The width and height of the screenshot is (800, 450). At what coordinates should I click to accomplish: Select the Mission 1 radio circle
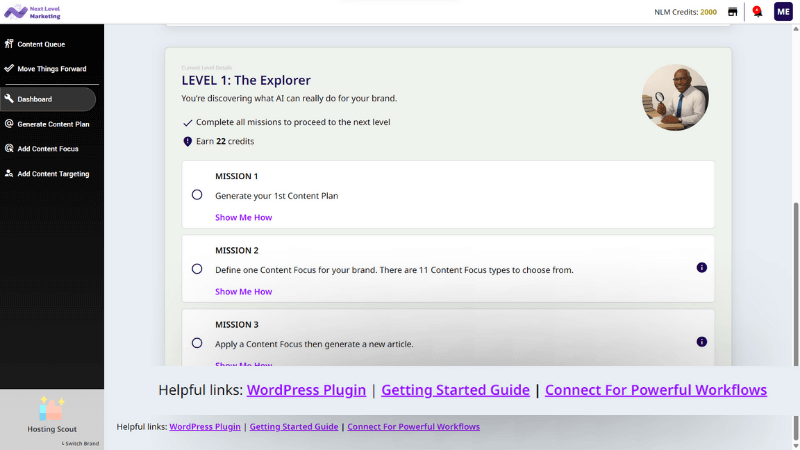(x=197, y=195)
